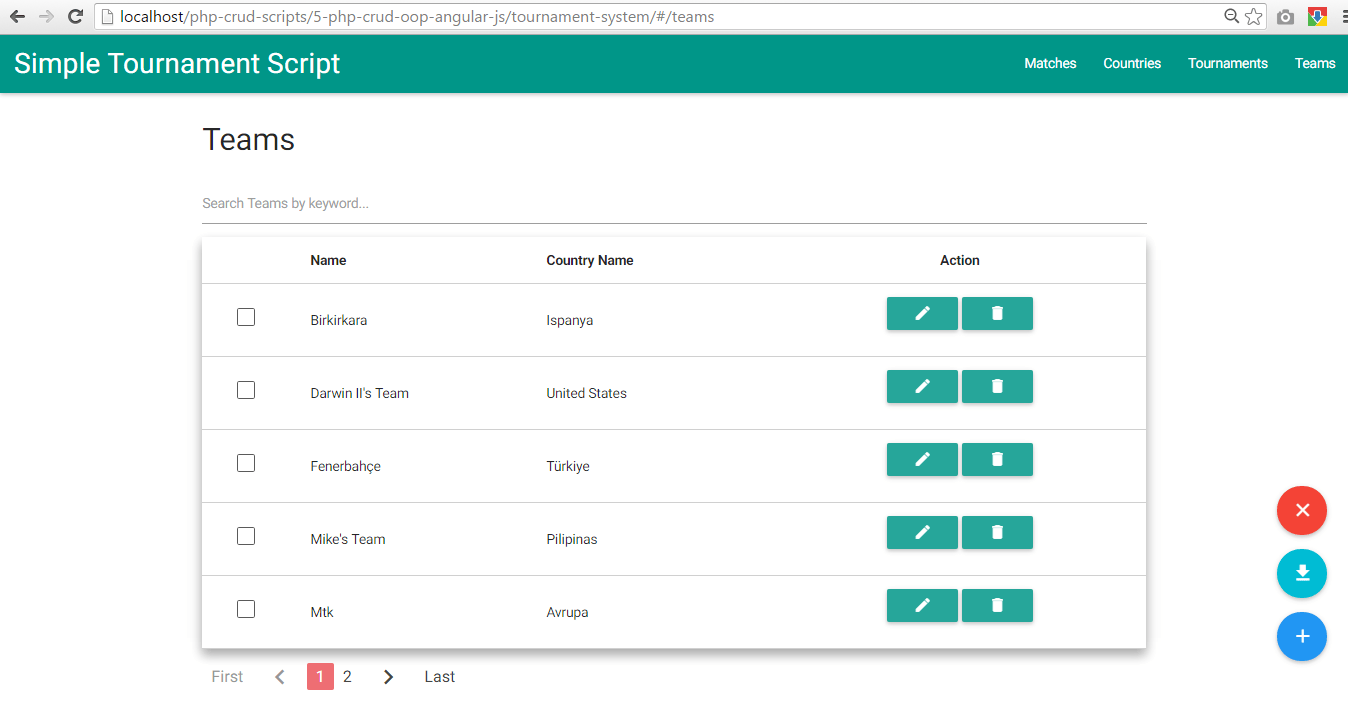
Task: Check the Darwin II's Team row checkbox
Action: (x=246, y=390)
